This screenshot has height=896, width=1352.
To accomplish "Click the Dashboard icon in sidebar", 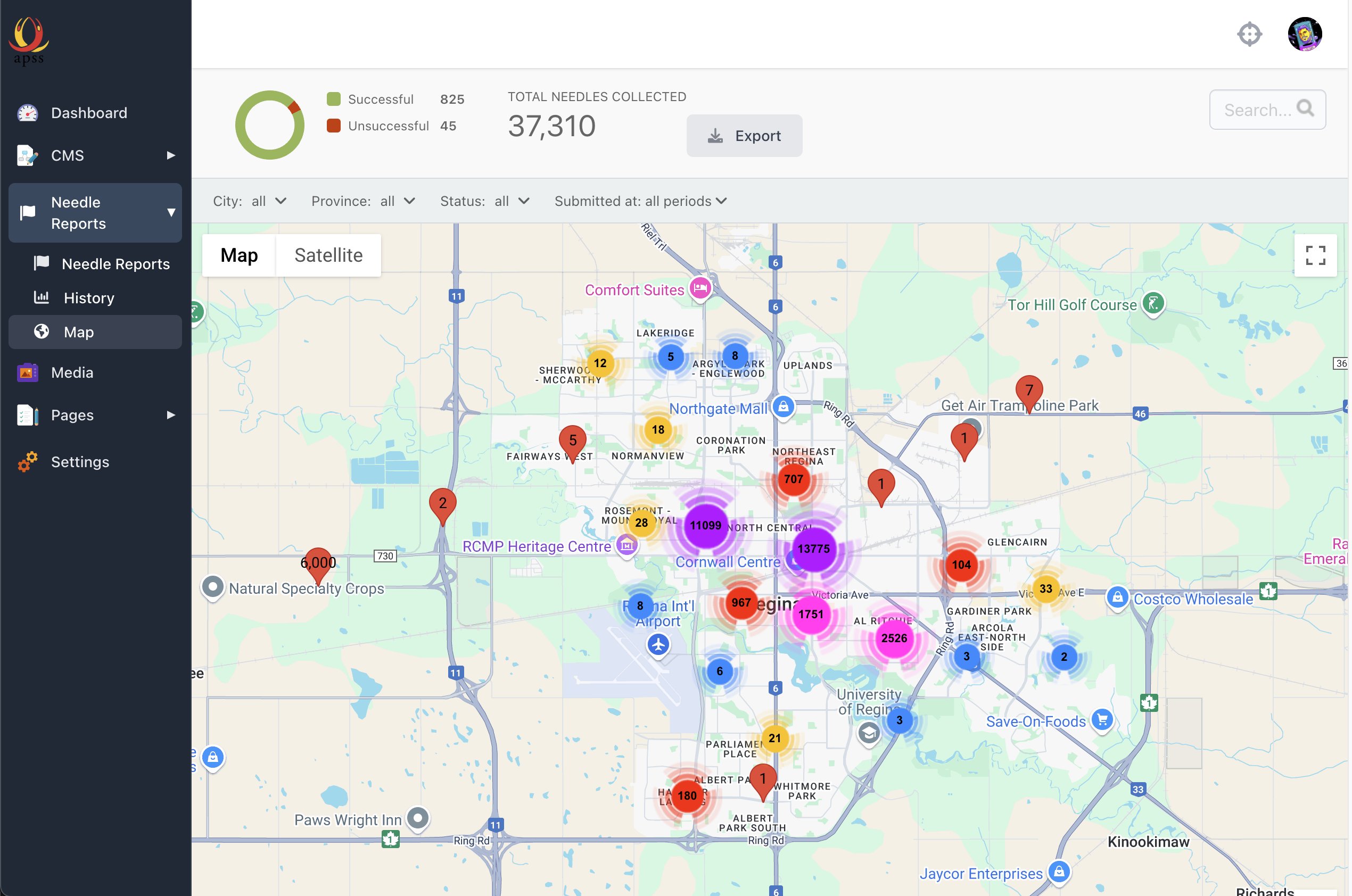I will coord(27,113).
